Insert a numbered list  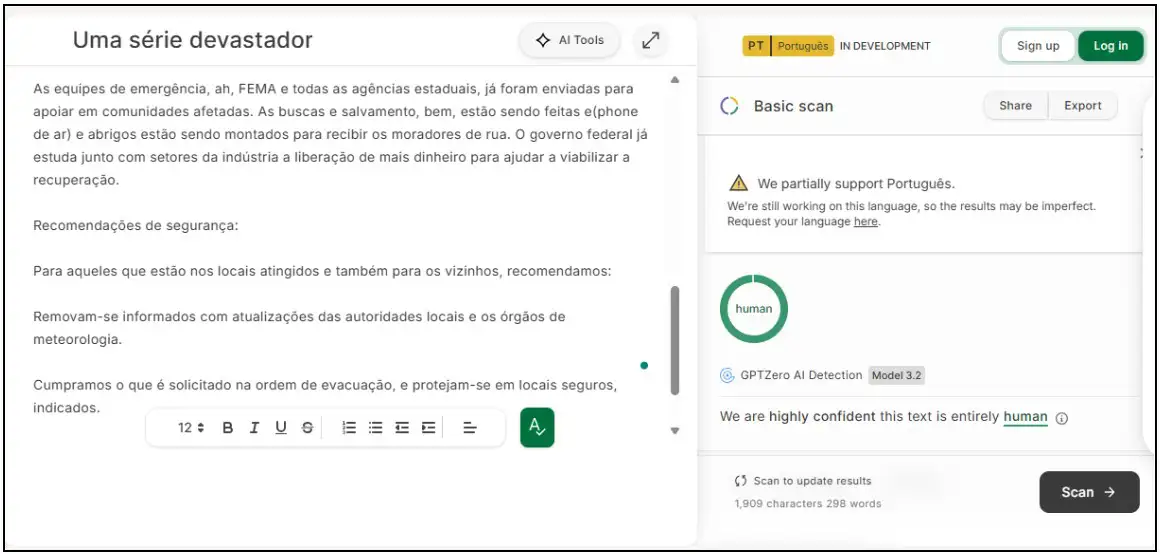(349, 428)
